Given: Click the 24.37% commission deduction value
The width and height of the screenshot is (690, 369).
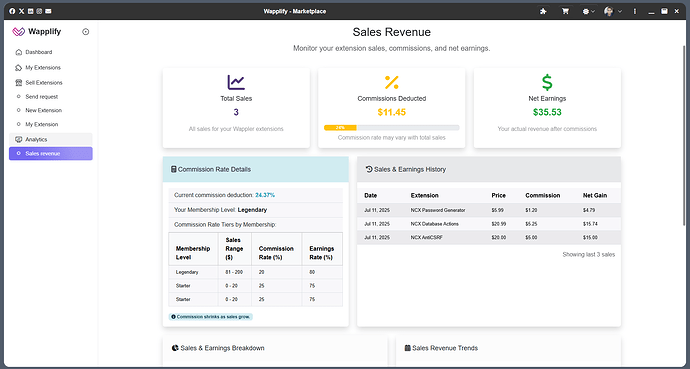Looking at the screenshot, I should coord(265,195).
